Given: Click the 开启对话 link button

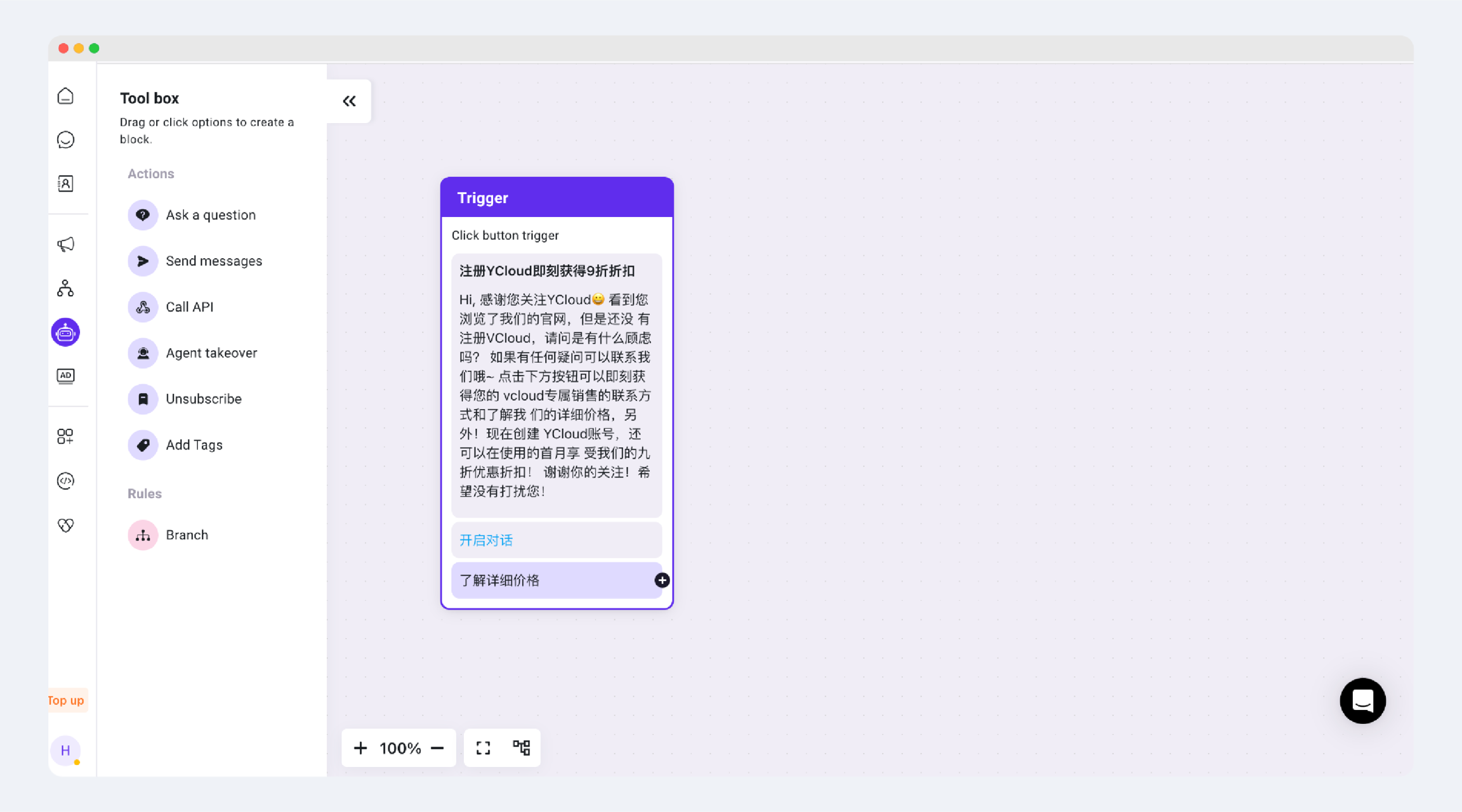Looking at the screenshot, I should click(486, 540).
